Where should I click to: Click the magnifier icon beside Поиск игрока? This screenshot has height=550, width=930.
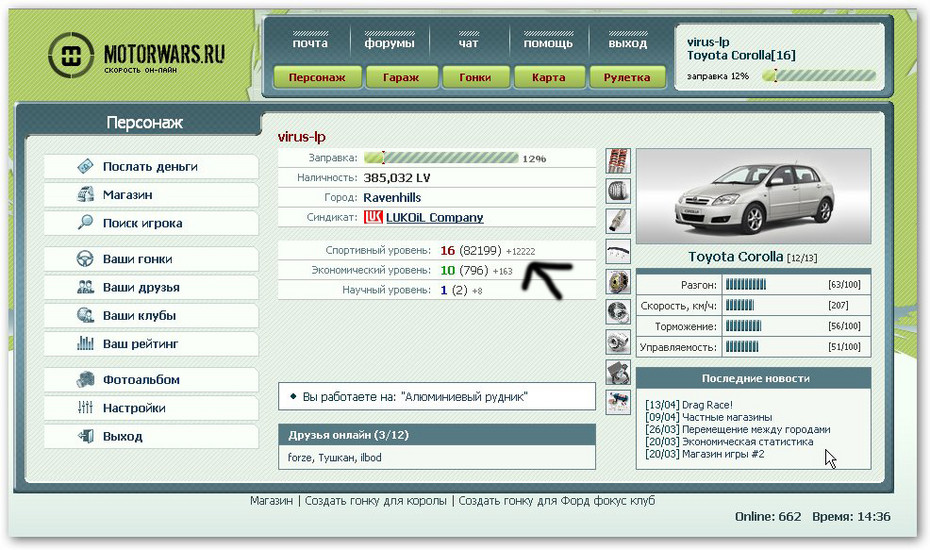85,222
